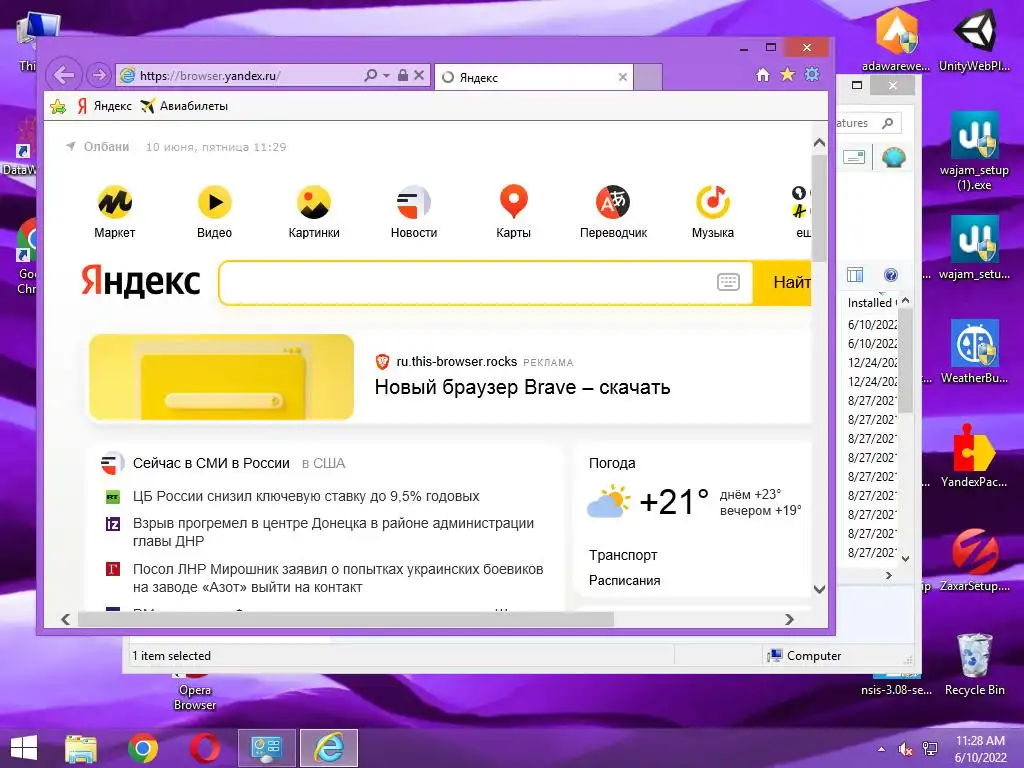Click the volume muted tray icon
The height and width of the screenshot is (768, 1024).
906,749
